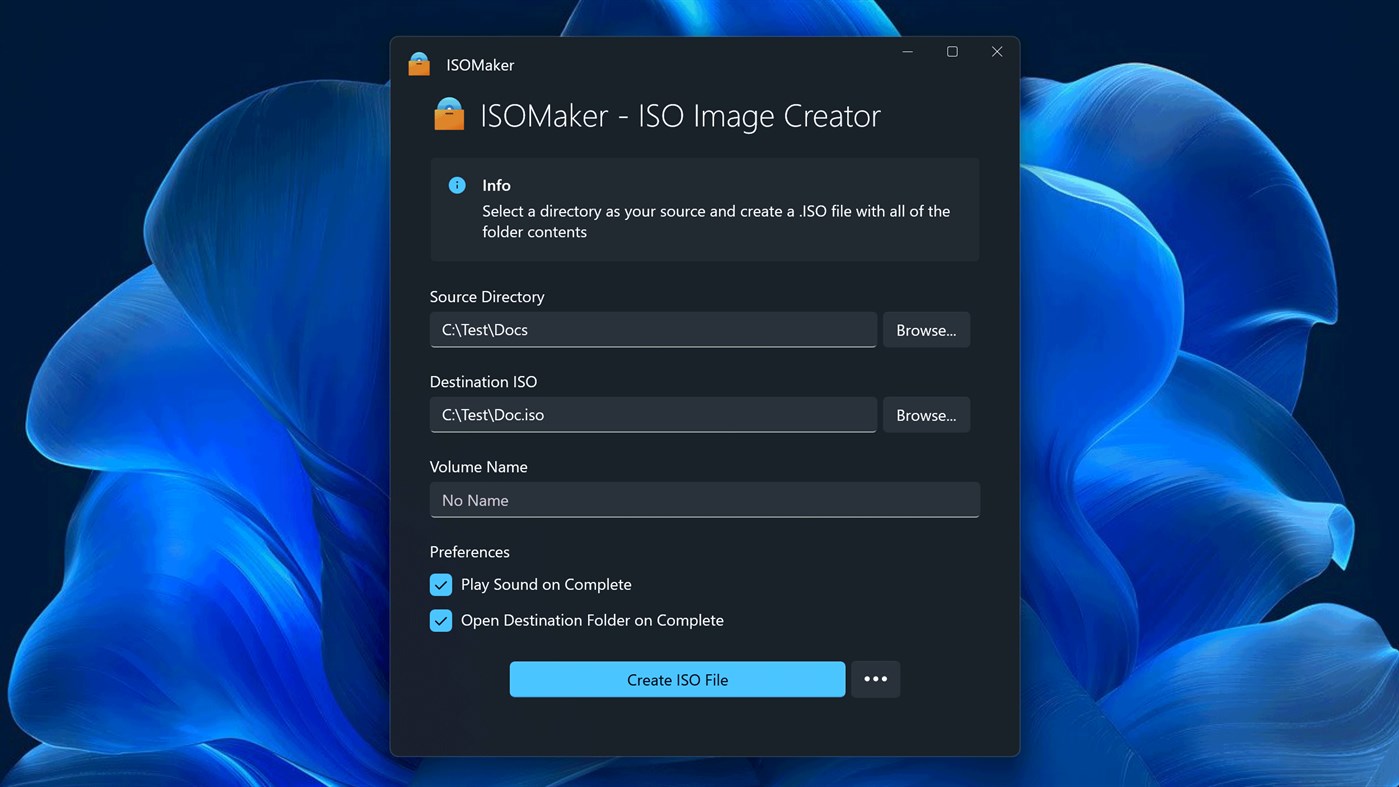Click the heading ISOMaker - ISO Image Creator
1399x787 pixels.
pos(680,115)
